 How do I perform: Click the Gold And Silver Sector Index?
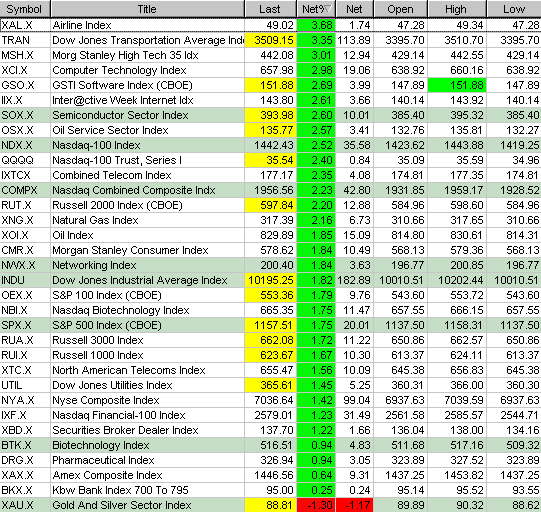point(122,505)
